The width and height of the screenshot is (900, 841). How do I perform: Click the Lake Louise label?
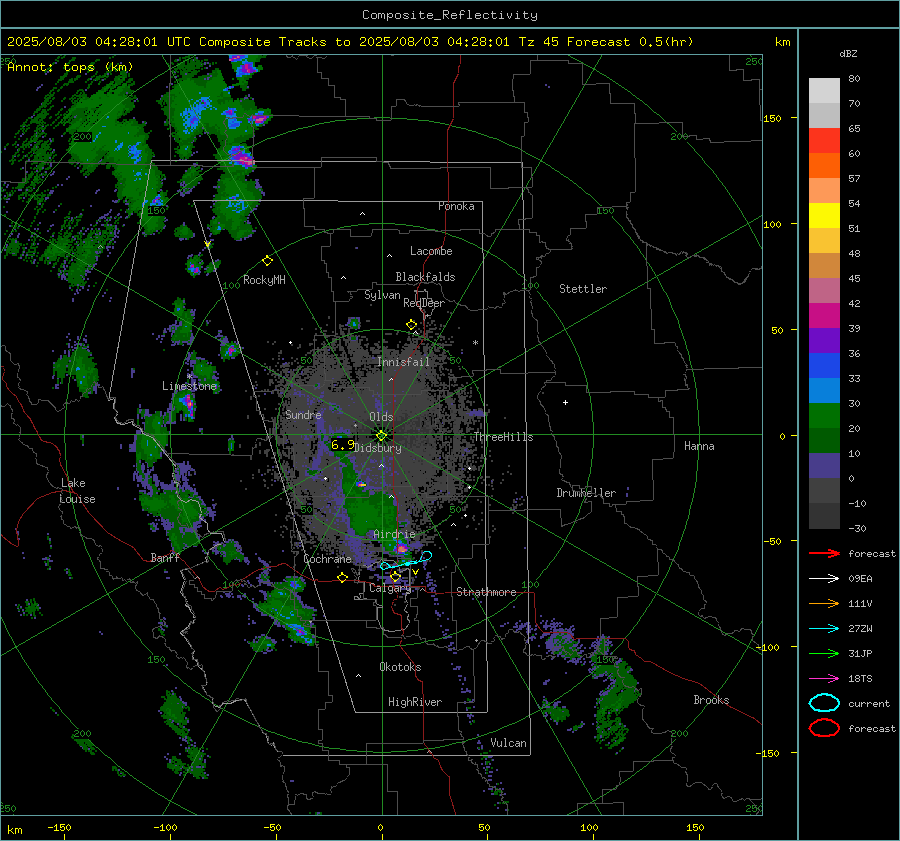click(77, 491)
